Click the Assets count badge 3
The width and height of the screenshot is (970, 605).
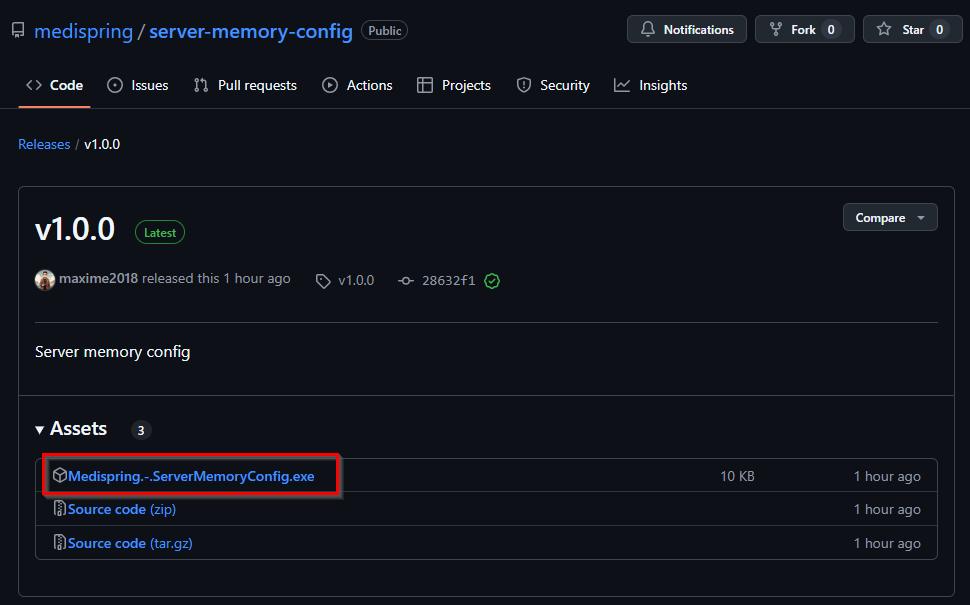(141, 430)
